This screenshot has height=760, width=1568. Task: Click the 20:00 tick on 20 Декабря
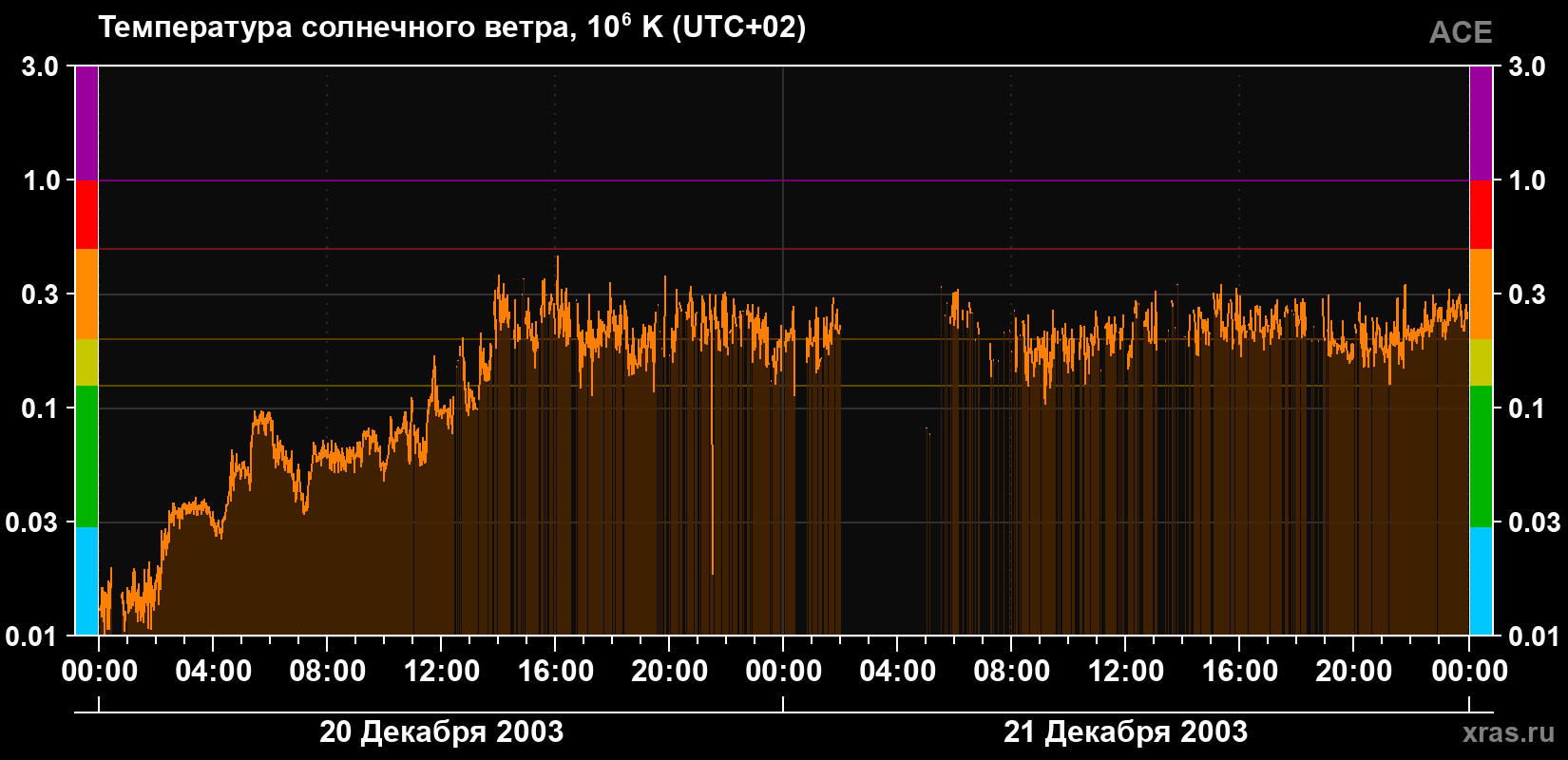669,672
